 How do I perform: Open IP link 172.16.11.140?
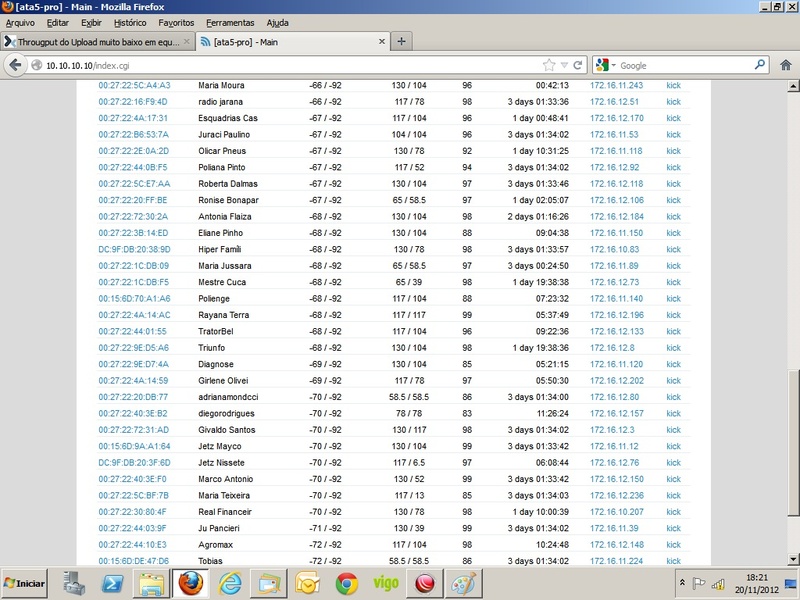(616, 298)
